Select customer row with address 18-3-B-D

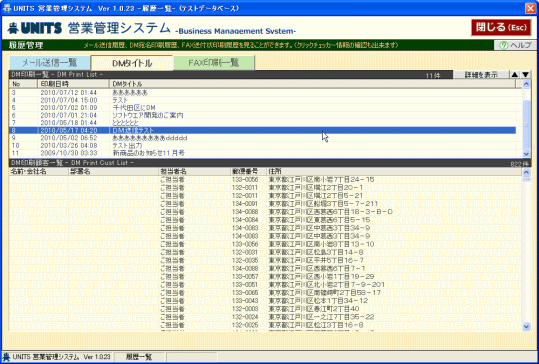click(x=265, y=212)
